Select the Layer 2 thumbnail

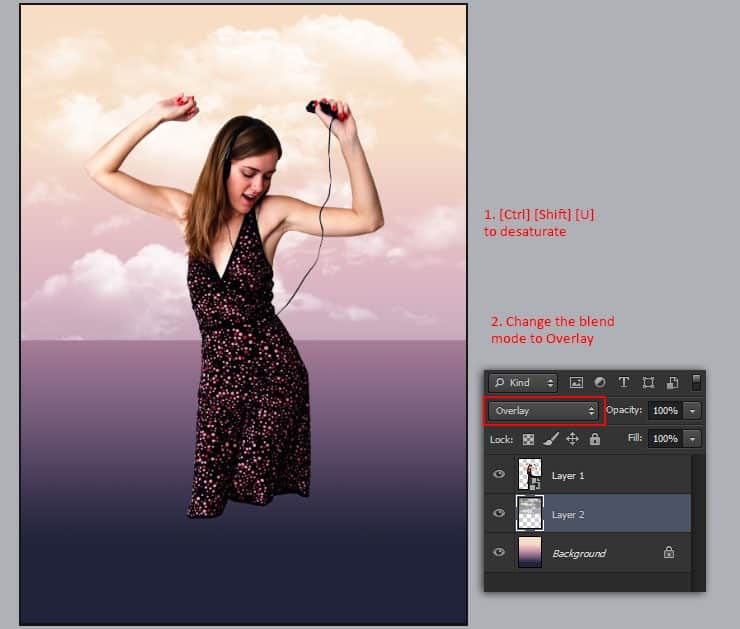(530, 513)
